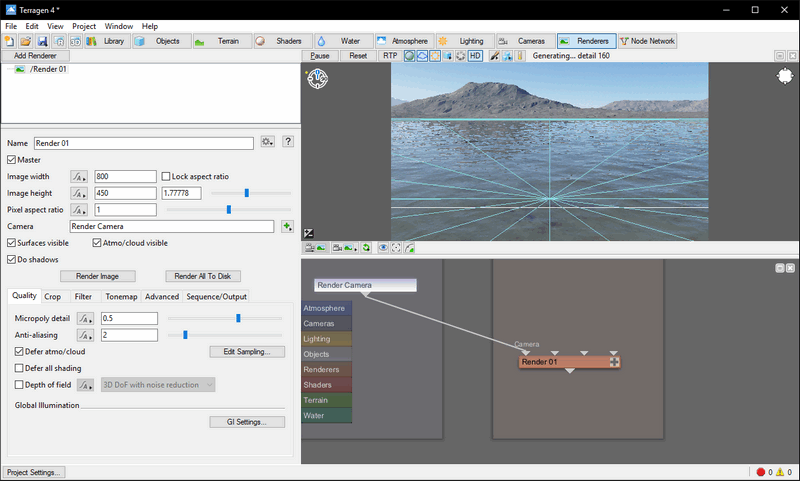Viewport: 800px width, 481px height.
Task: Uncheck Defer atmo/cloud
Action: coord(19,351)
